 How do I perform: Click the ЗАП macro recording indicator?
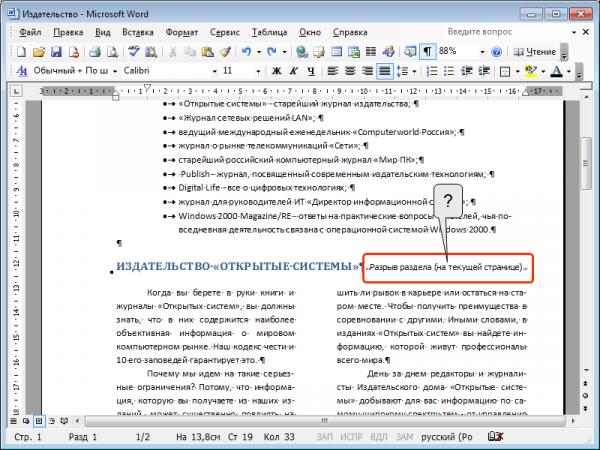(324, 437)
